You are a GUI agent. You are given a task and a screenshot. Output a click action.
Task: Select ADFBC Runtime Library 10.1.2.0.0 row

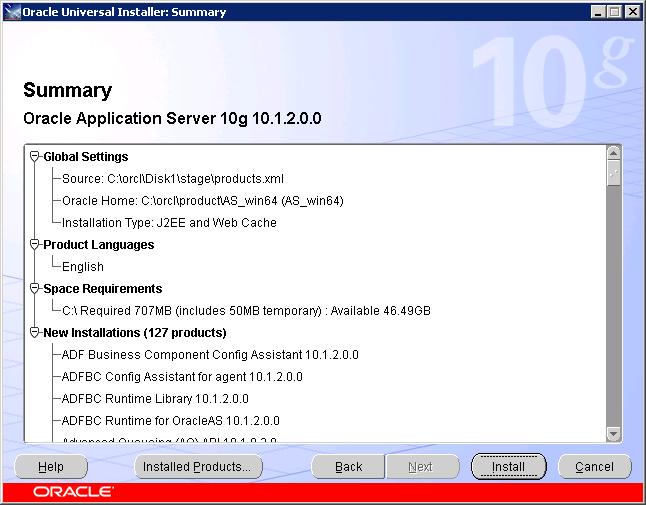click(155, 399)
